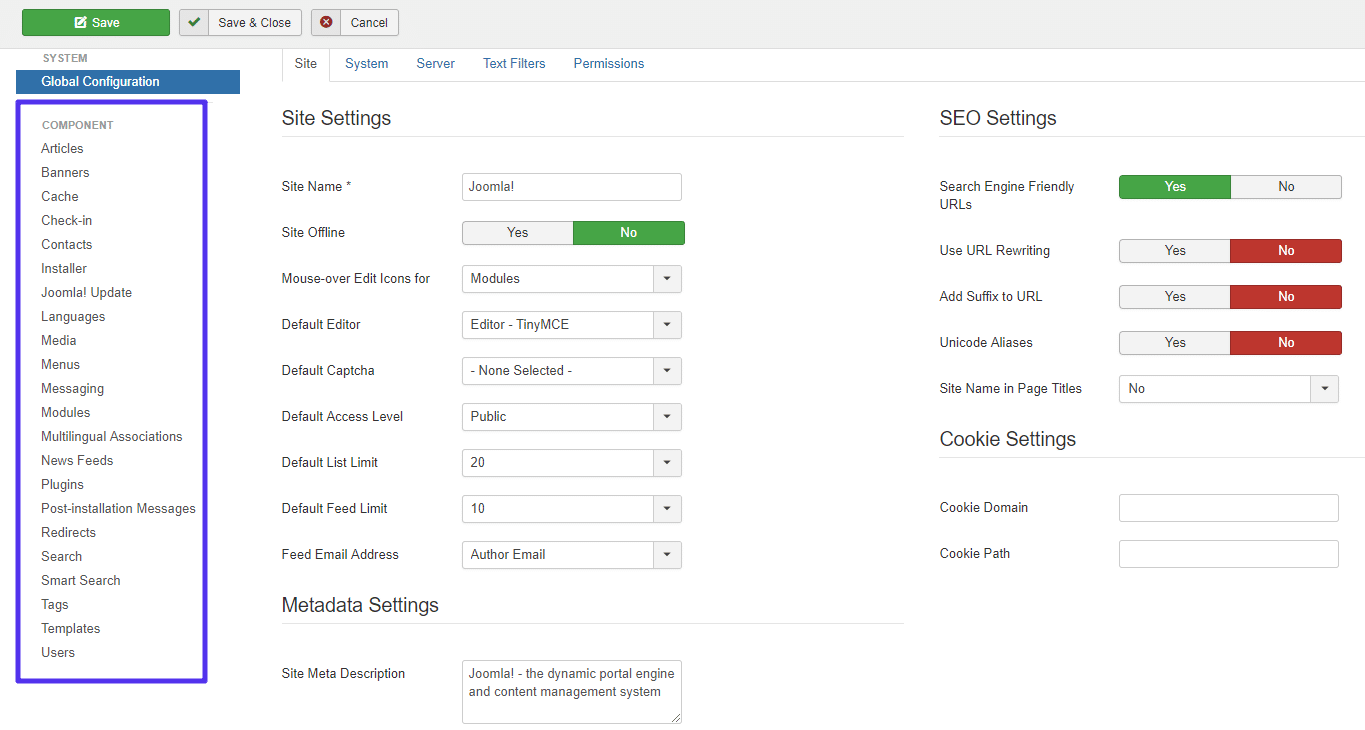Switch to the Server tab
Image resolution: width=1365 pixels, height=730 pixels.
click(x=435, y=63)
